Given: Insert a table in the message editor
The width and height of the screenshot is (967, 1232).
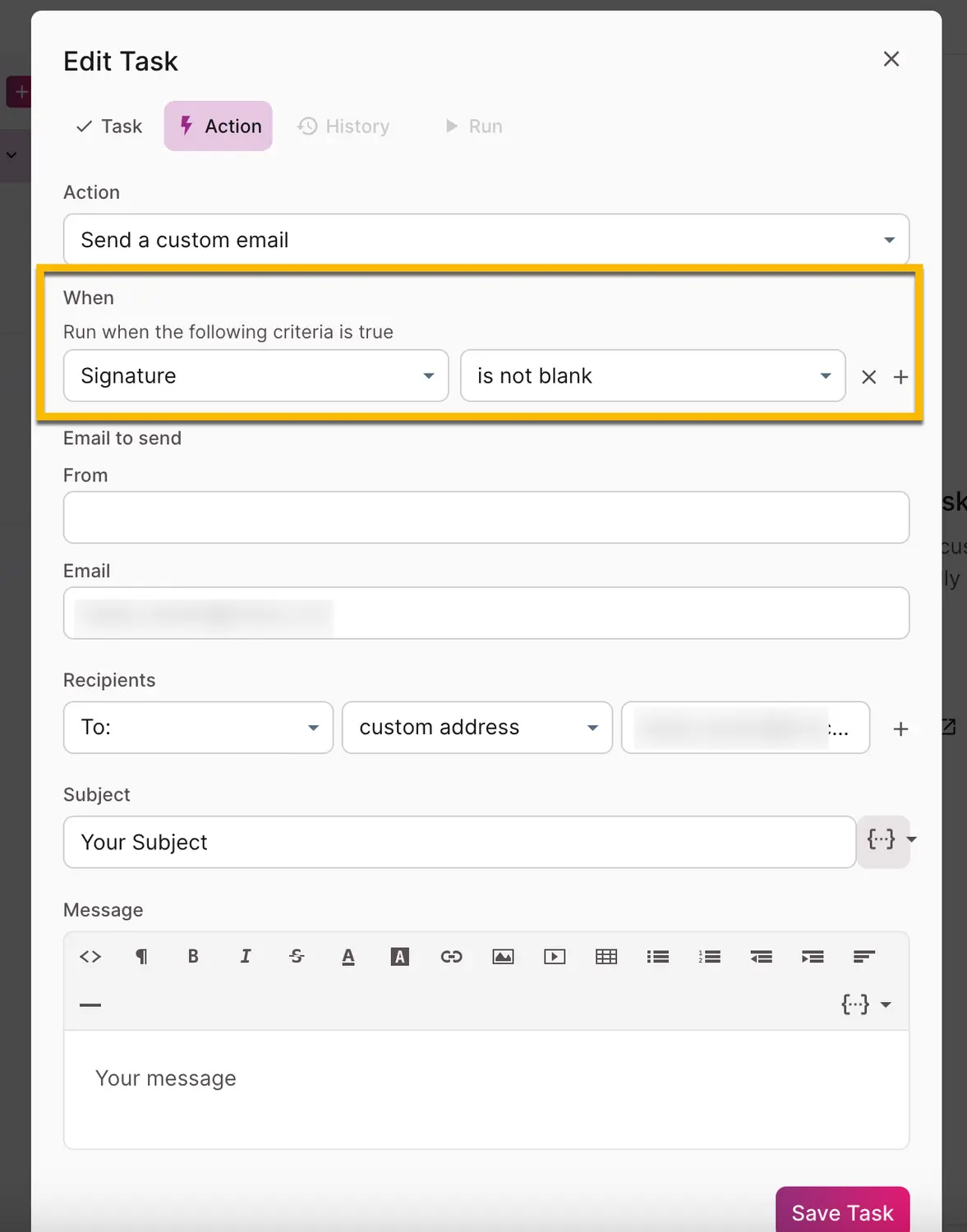Looking at the screenshot, I should tap(606, 956).
